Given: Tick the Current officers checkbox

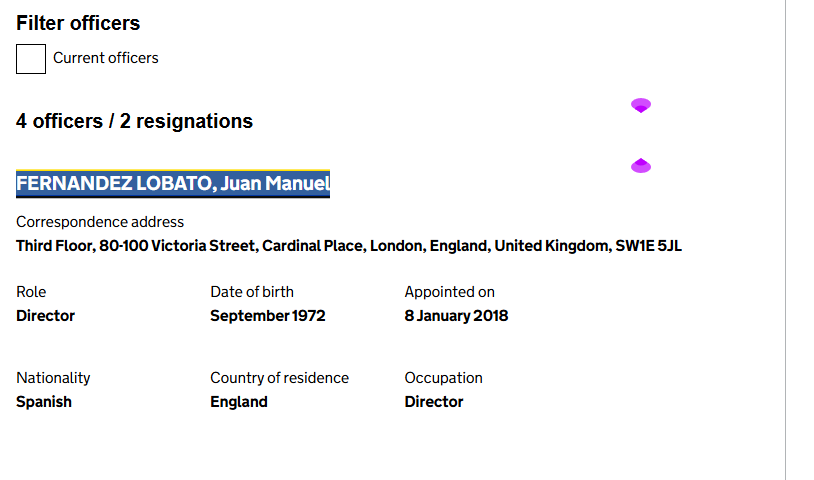Looking at the screenshot, I should point(31,58).
